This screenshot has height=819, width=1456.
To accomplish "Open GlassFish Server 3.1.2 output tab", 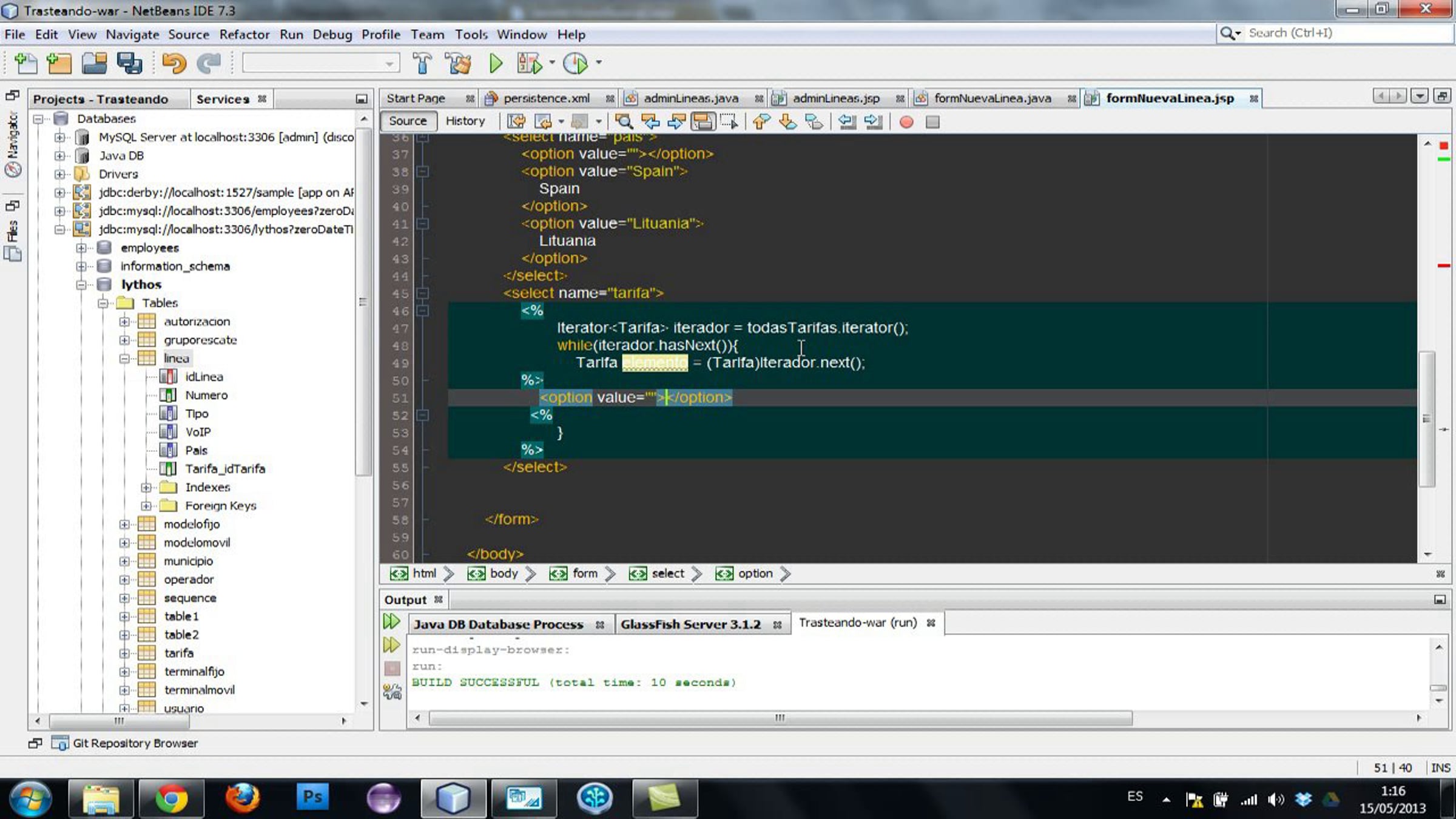I will pos(690,624).
